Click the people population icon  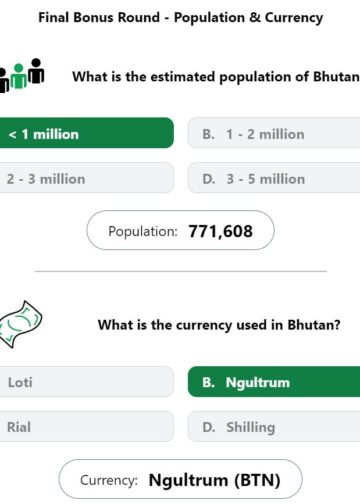(22, 76)
